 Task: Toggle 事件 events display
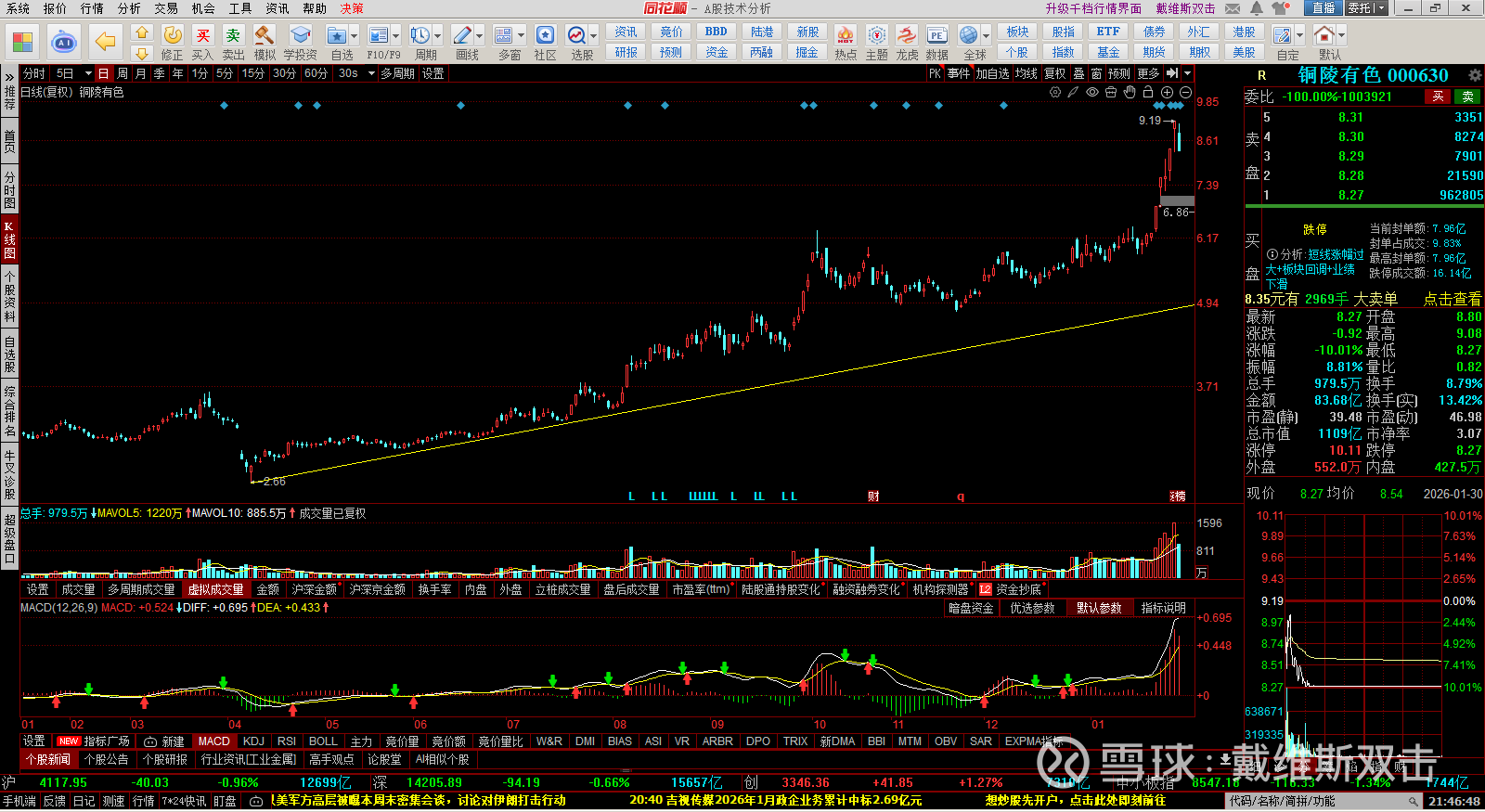click(x=959, y=73)
